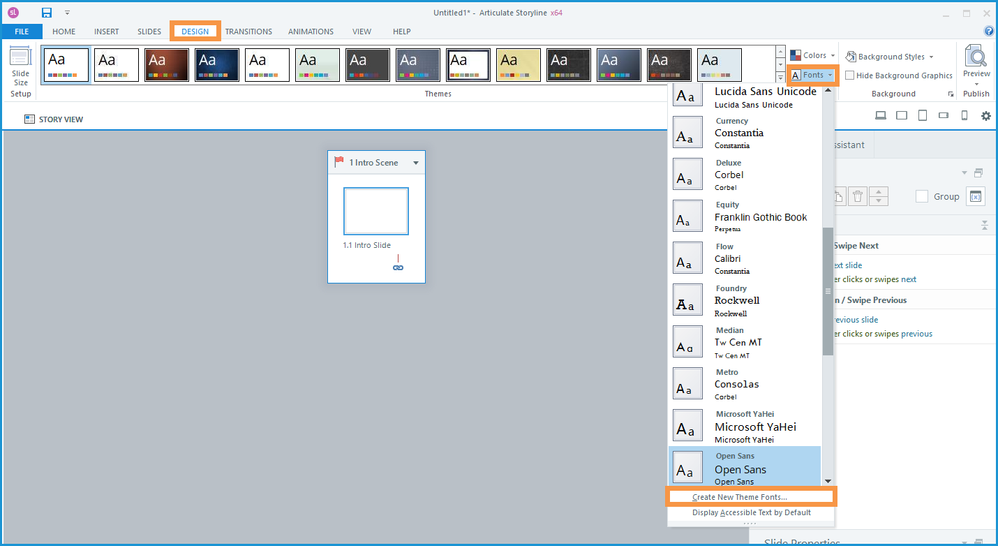Switch to the TRANSITIONS ribbon tab
This screenshot has height=546, width=998.
[248, 31]
